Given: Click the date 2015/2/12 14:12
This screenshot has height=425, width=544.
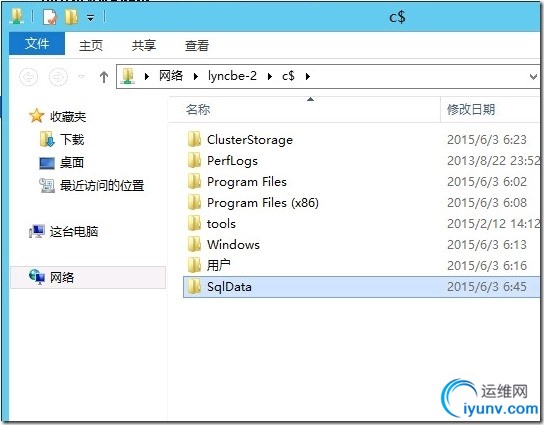Looking at the screenshot, I should coord(494,224).
